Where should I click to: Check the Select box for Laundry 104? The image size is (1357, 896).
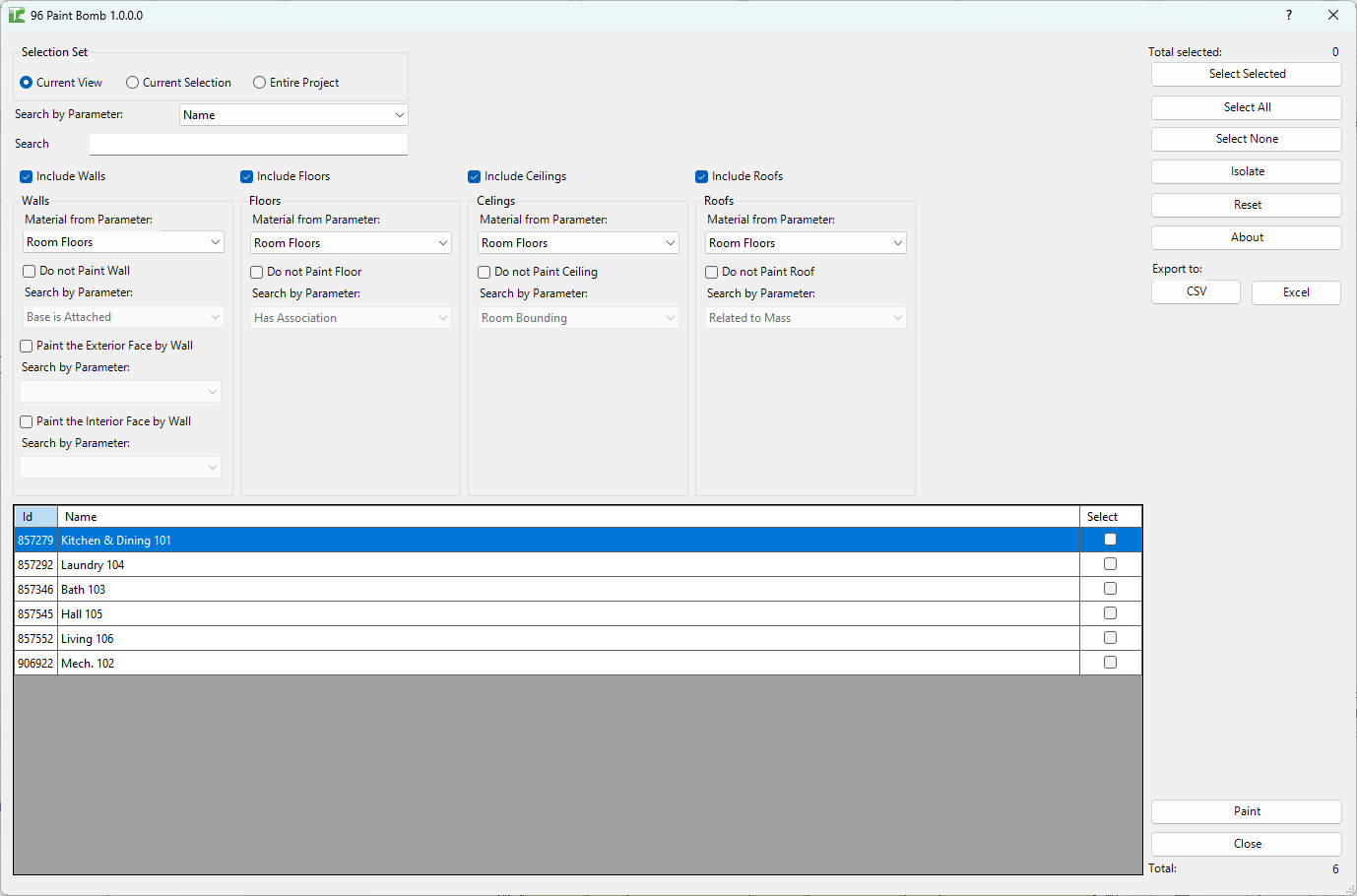[1110, 563]
